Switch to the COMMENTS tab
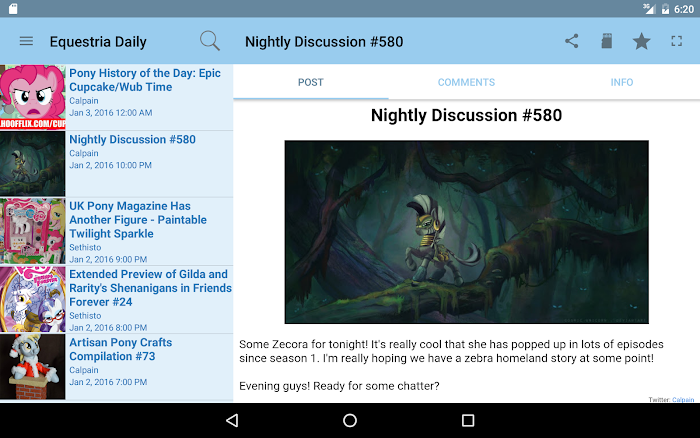The width and height of the screenshot is (700, 438). tap(466, 82)
